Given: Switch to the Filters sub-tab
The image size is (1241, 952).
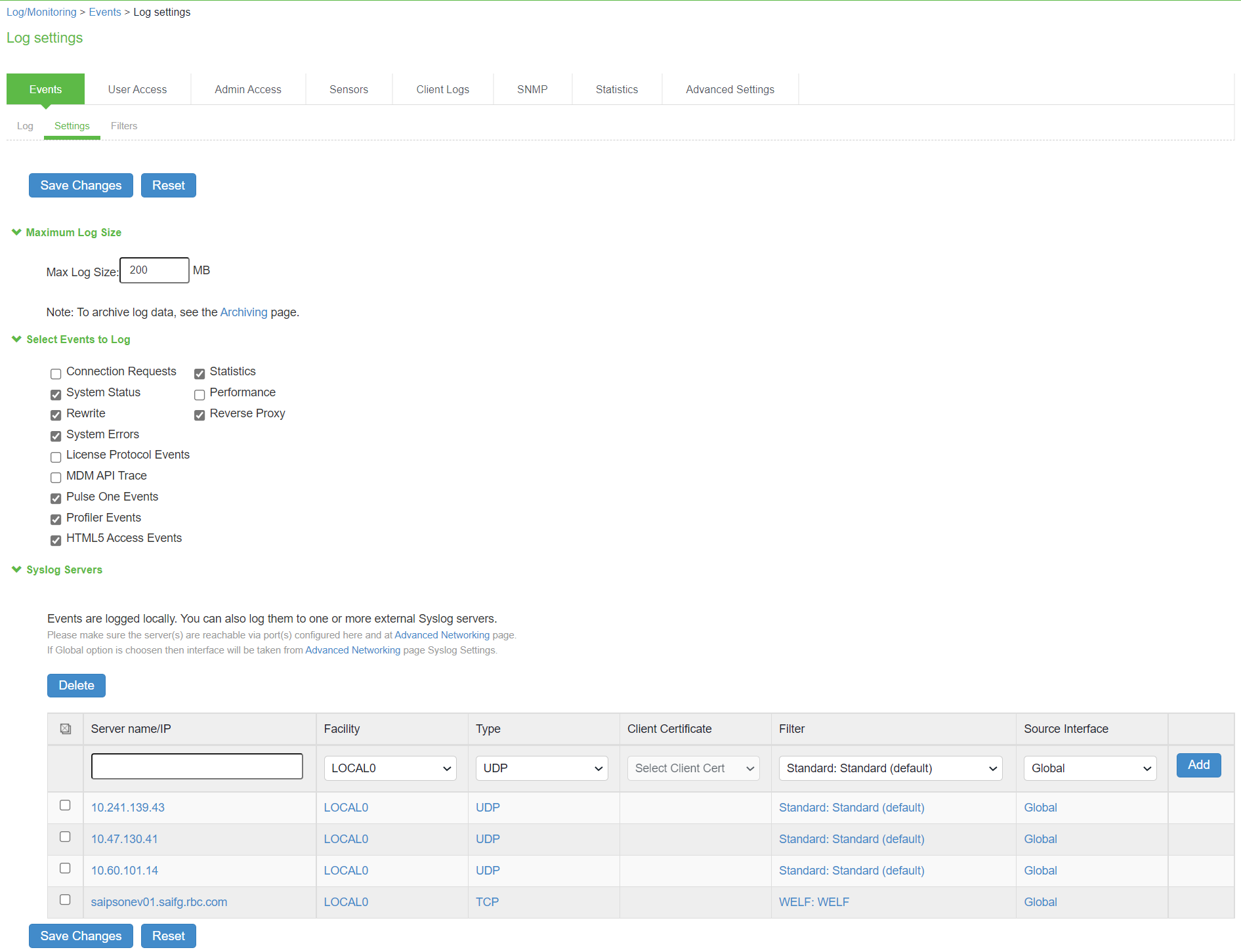Looking at the screenshot, I should (x=124, y=125).
